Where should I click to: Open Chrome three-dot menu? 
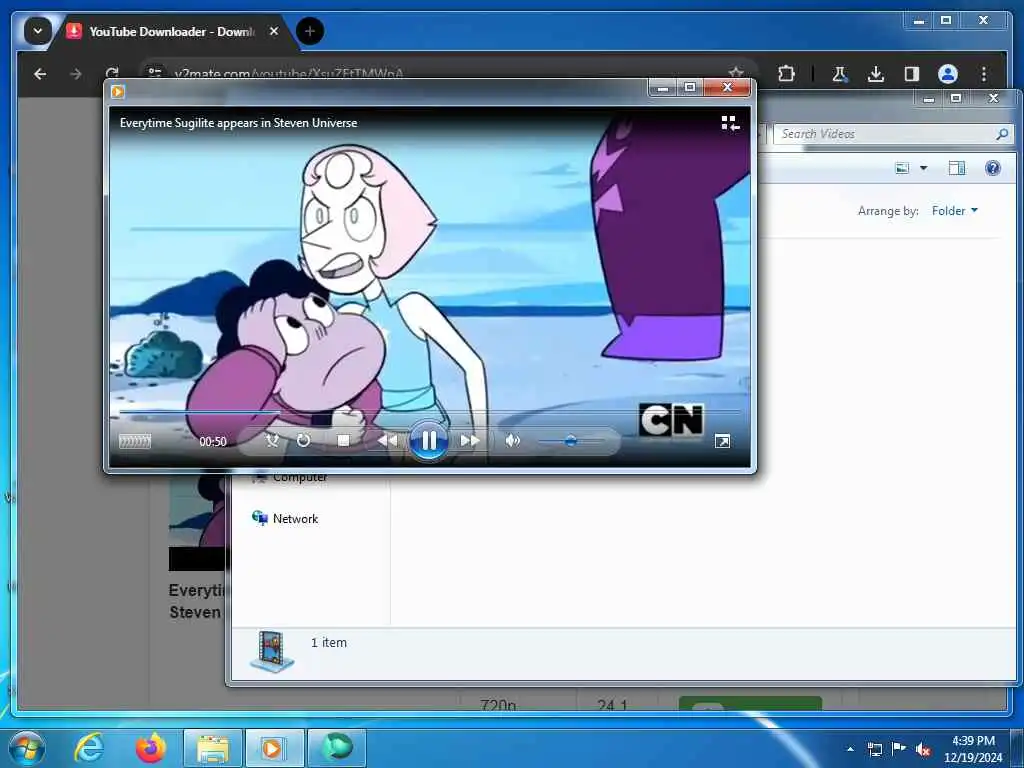tap(984, 74)
